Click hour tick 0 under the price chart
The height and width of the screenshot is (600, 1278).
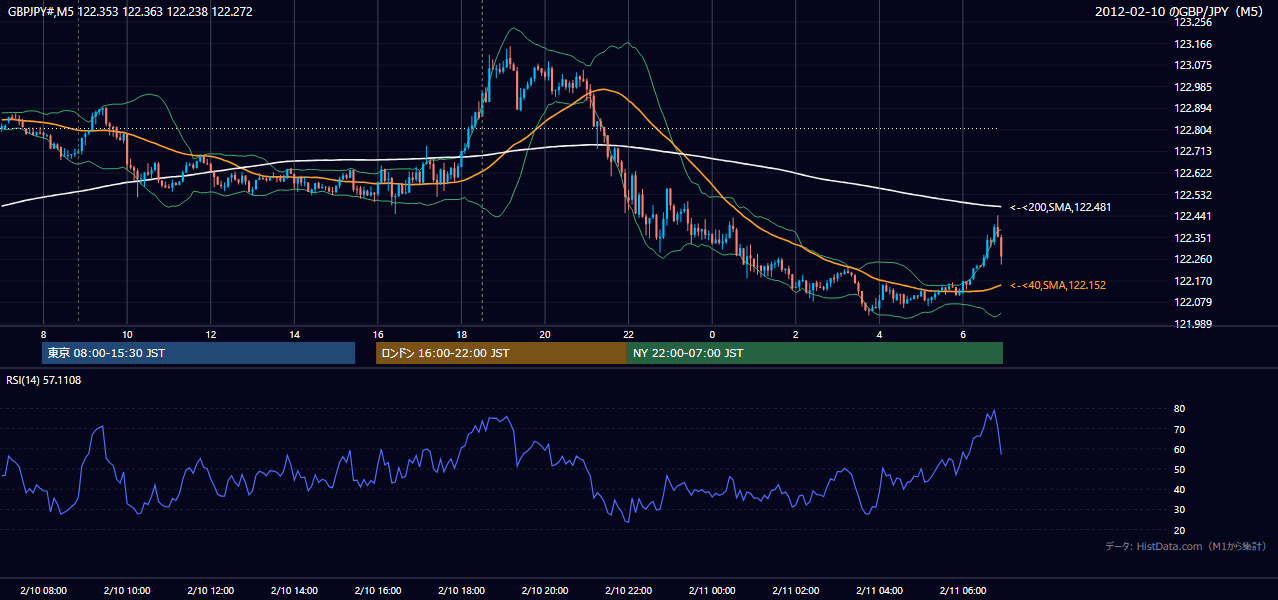click(712, 334)
